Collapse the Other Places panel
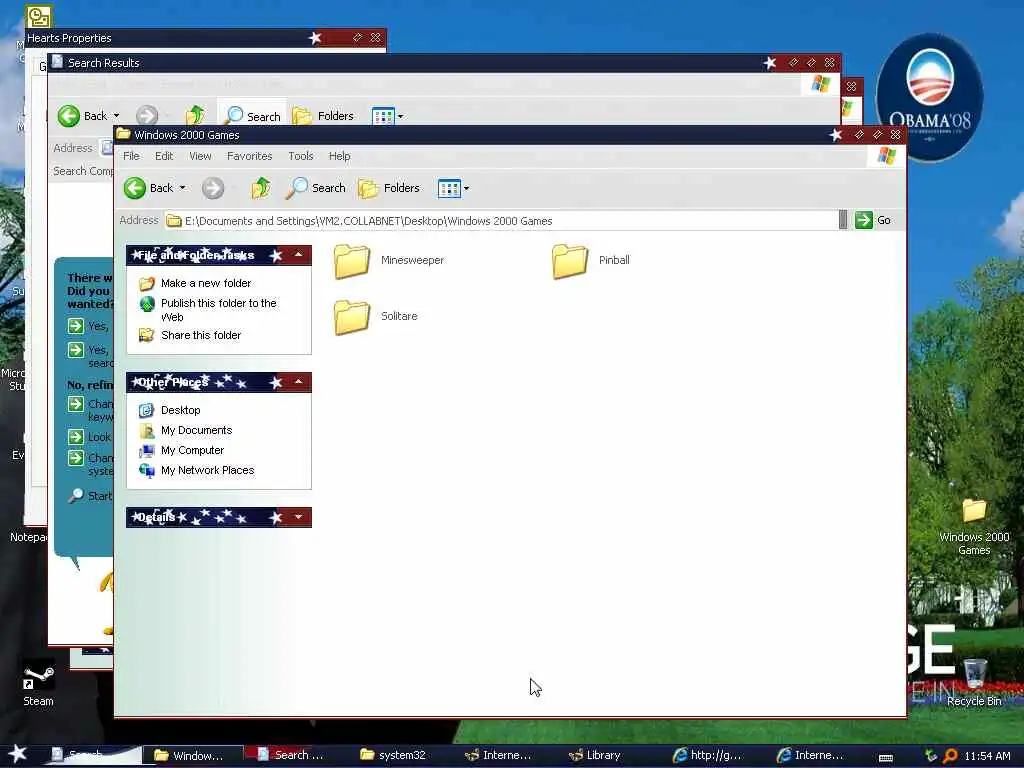Viewport: 1024px width, 768px height. point(298,382)
